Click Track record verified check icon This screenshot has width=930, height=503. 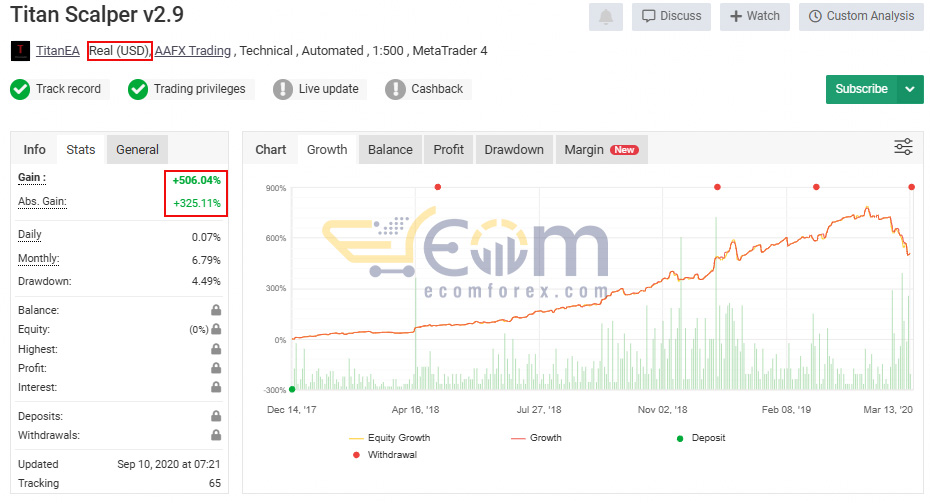click(20, 90)
